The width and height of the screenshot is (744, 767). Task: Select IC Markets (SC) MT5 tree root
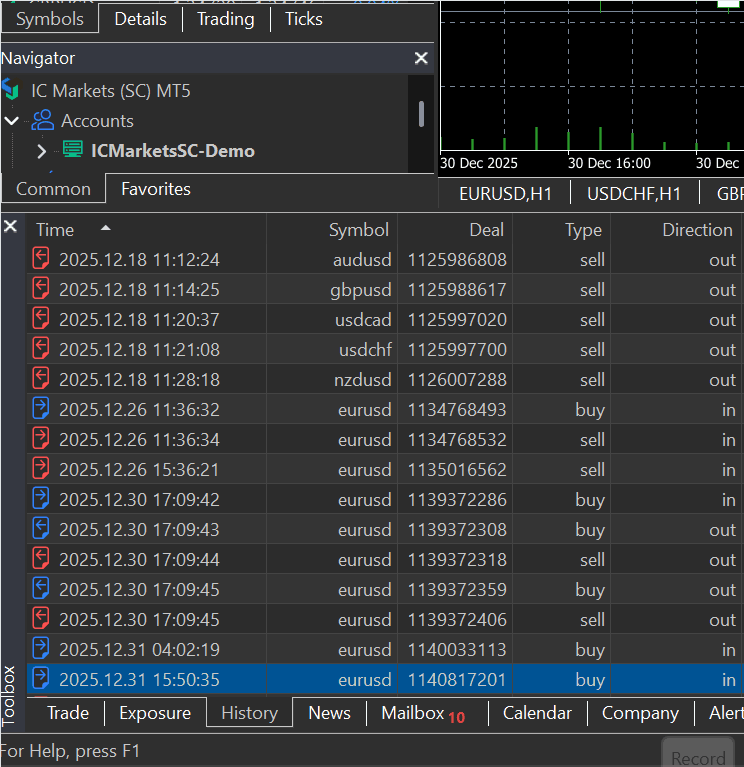[x=111, y=90]
